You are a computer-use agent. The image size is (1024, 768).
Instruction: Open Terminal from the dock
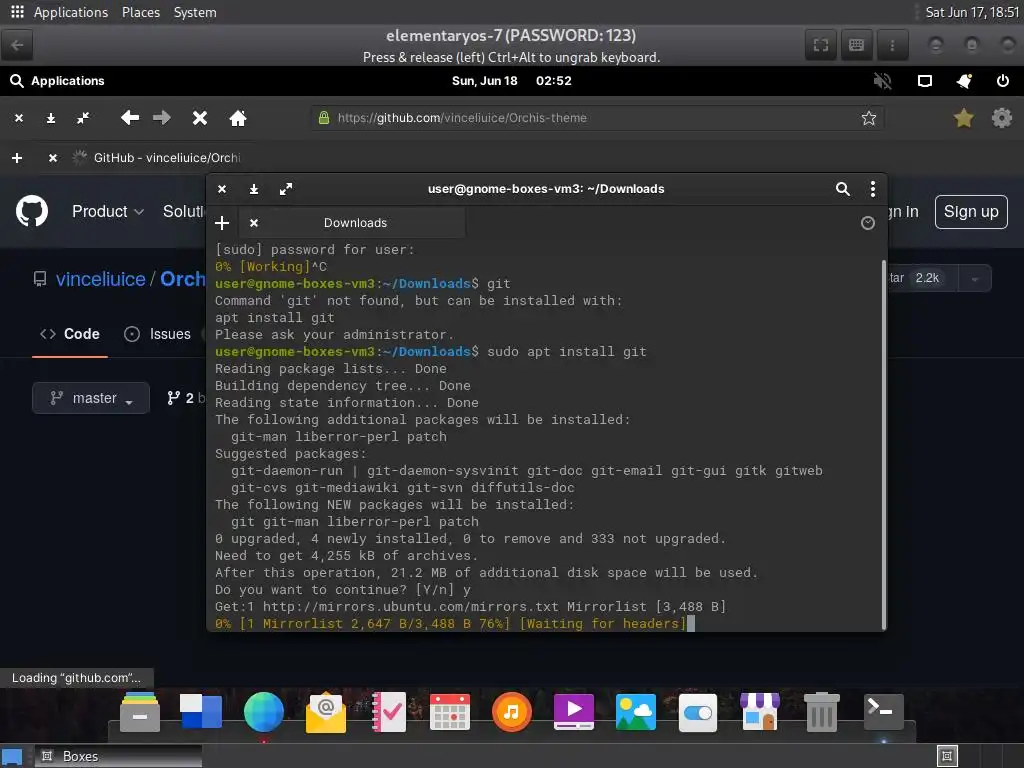884,712
